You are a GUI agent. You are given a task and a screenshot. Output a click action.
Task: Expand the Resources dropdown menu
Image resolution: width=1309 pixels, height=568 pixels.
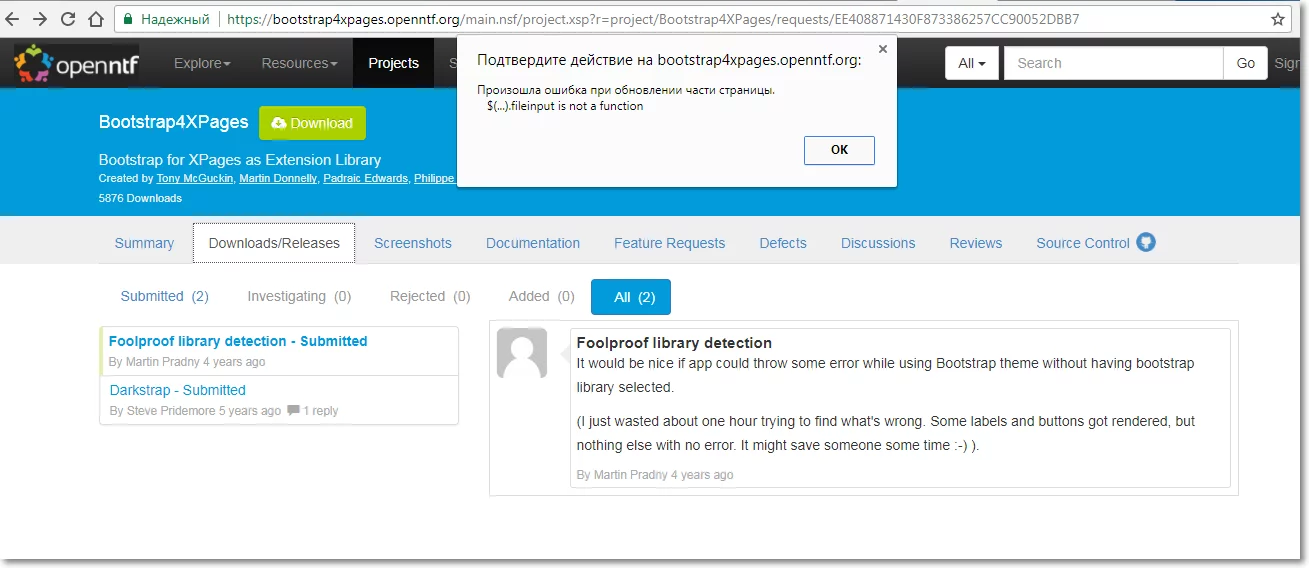coord(299,63)
